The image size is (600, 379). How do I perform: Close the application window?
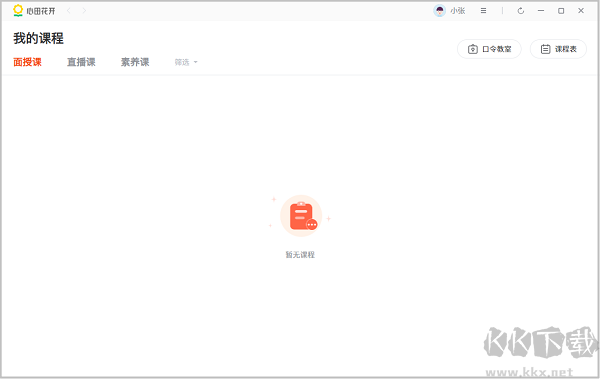coord(581,11)
